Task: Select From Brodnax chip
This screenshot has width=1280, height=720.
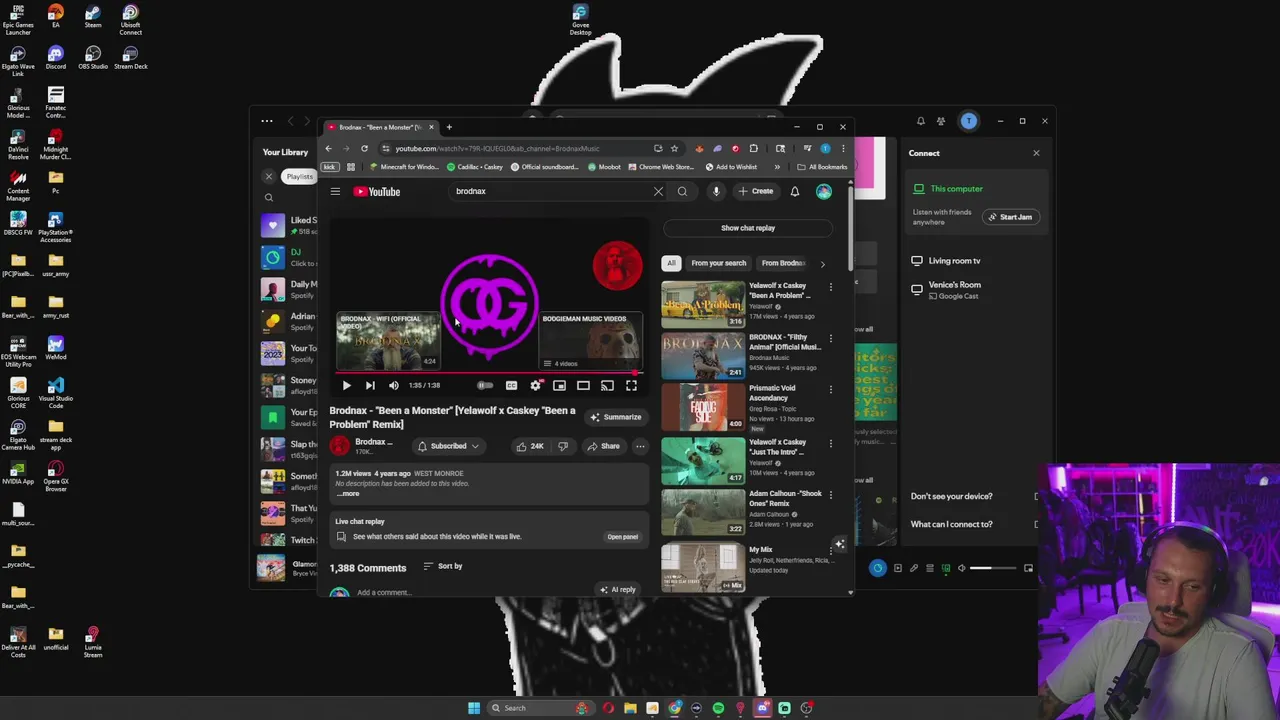Action: coord(783,263)
